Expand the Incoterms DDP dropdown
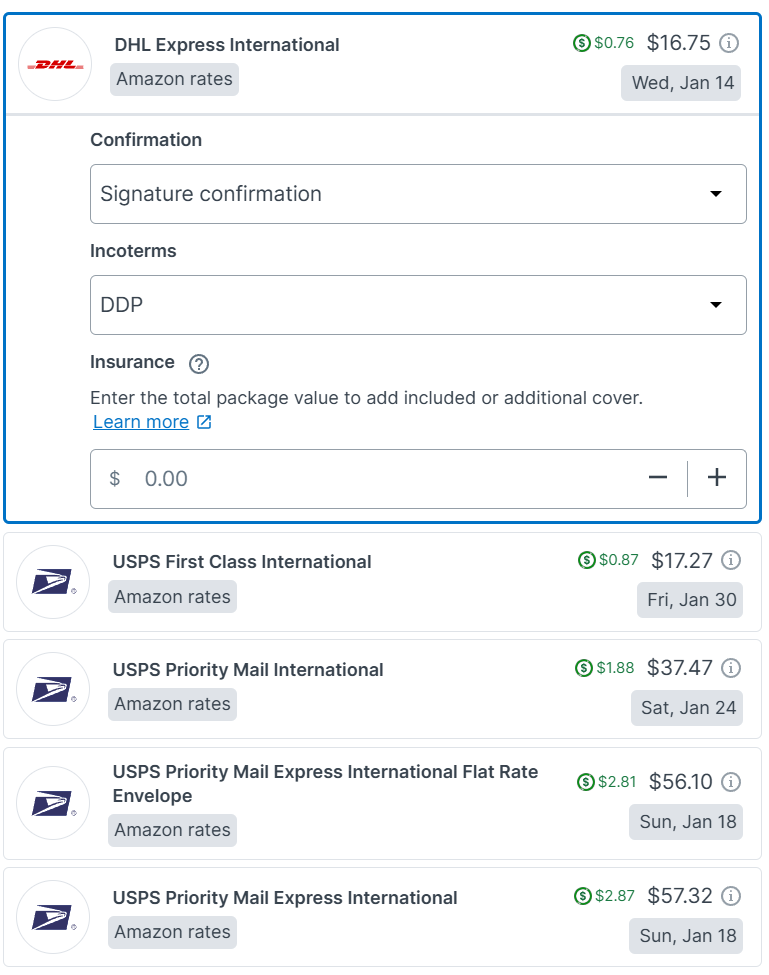This screenshot has width=769, height=975. click(418, 305)
